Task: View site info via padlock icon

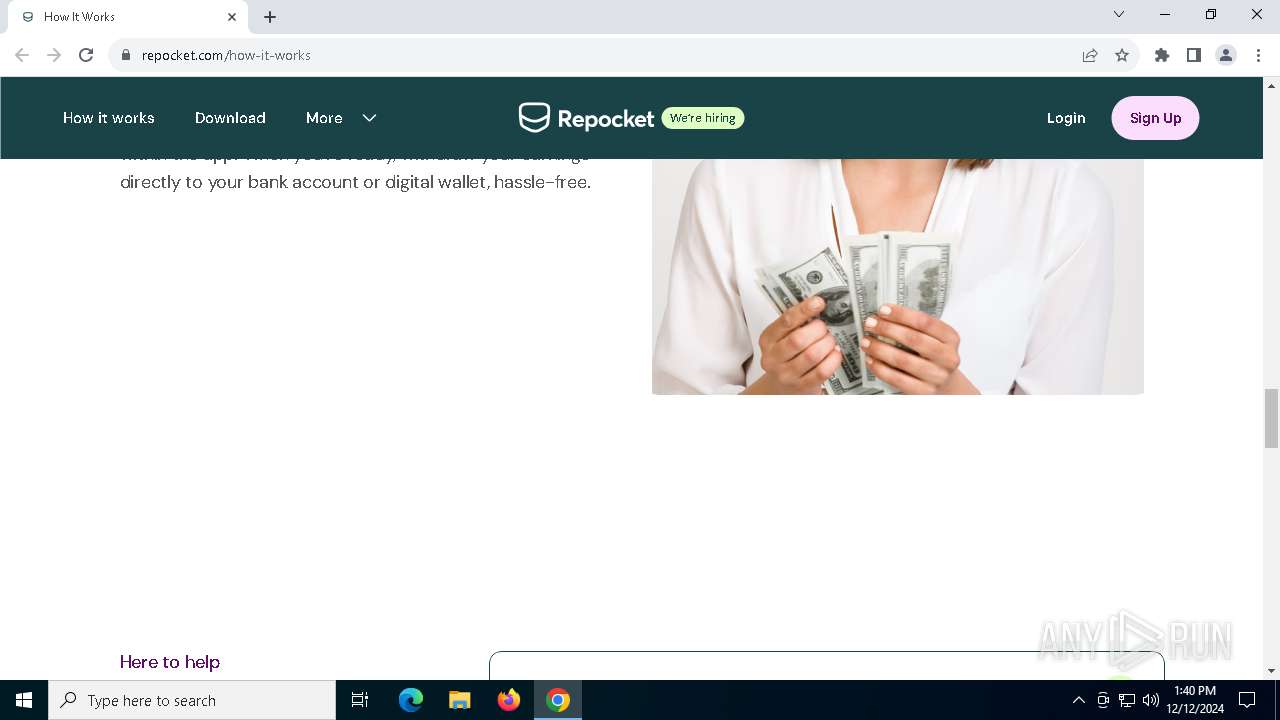Action: pyautogui.click(x=126, y=55)
